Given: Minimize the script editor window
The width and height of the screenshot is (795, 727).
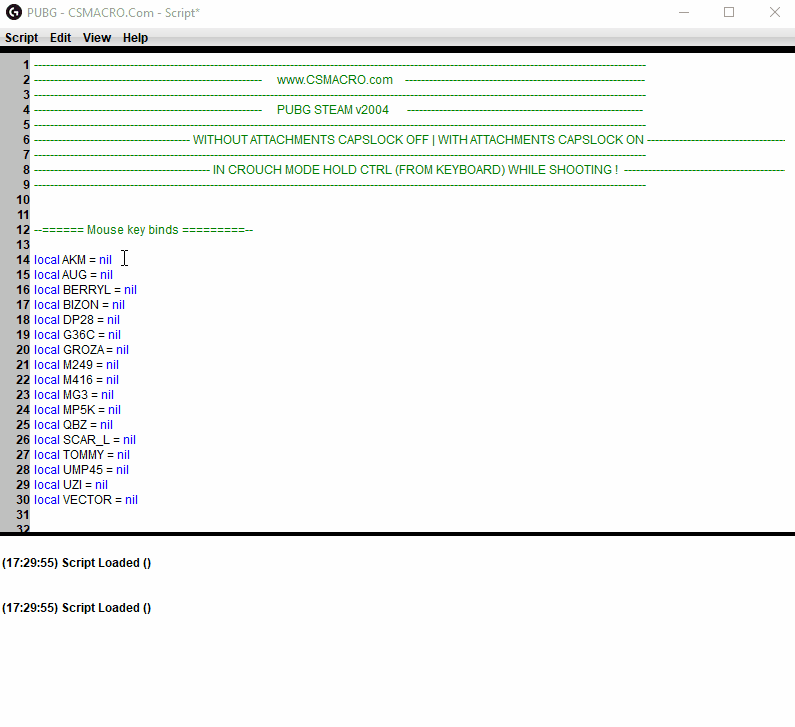Looking at the screenshot, I should tap(683, 13).
